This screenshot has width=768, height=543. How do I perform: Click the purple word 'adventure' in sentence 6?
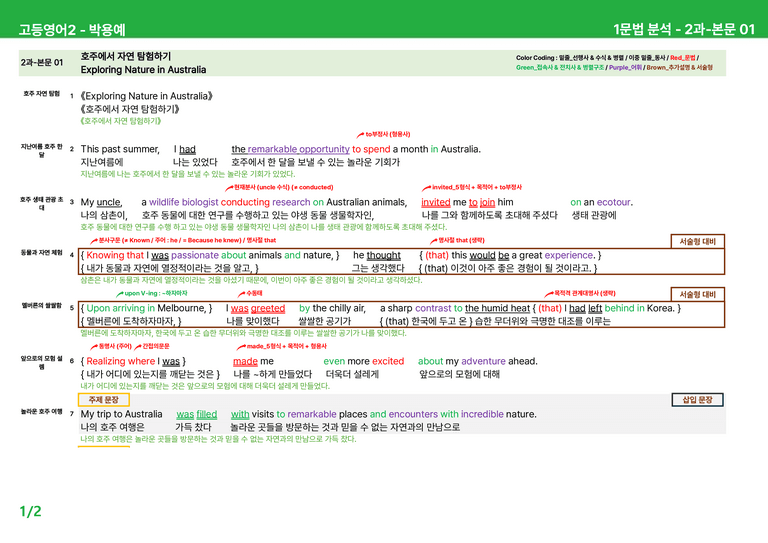click(x=483, y=361)
